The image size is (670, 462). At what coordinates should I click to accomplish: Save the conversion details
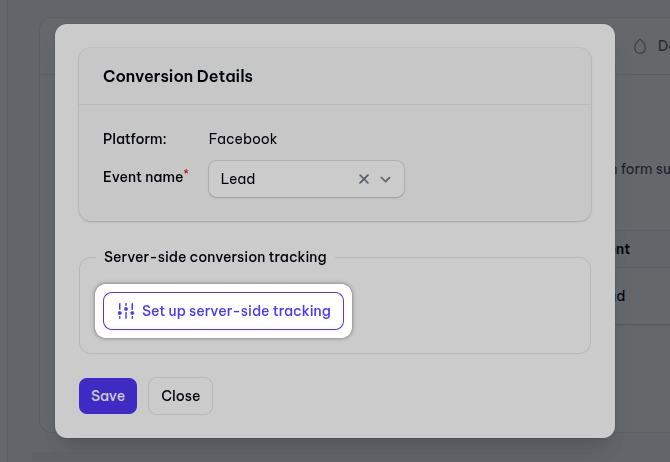(108, 396)
